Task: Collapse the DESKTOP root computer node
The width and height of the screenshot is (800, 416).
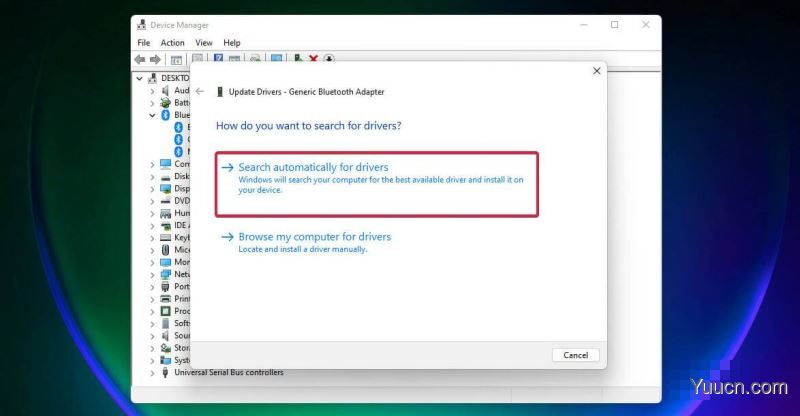Action: [x=139, y=78]
